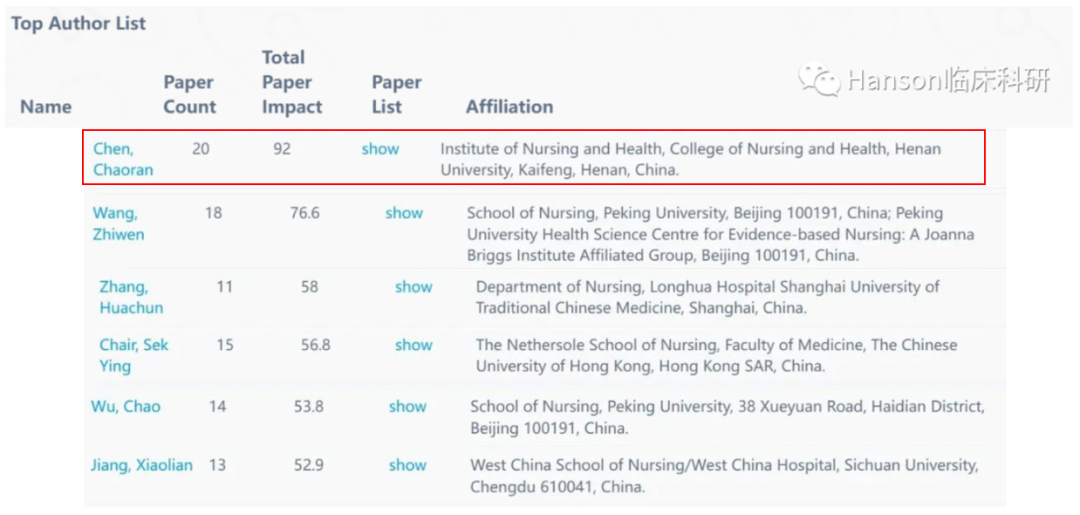
Task: Click the Total Paper Impact column header
Action: (x=292, y=82)
